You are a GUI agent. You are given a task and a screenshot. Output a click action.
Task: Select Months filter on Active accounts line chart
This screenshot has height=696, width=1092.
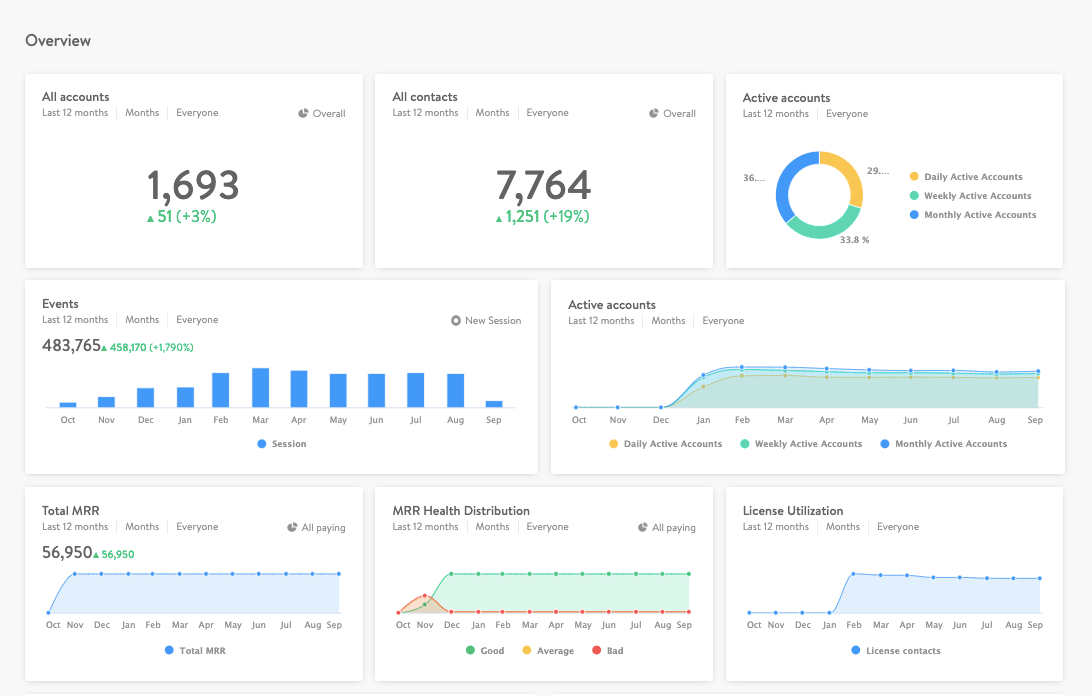(x=668, y=320)
